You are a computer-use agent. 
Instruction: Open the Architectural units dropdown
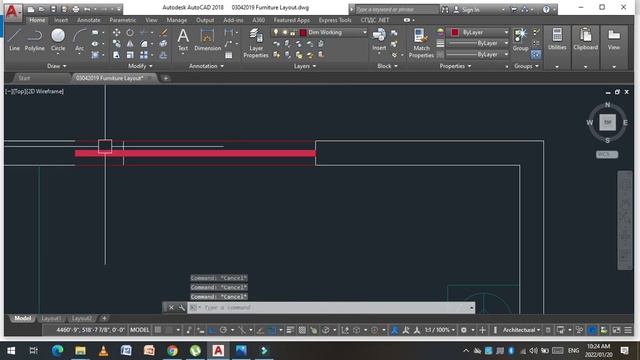click(x=522, y=330)
